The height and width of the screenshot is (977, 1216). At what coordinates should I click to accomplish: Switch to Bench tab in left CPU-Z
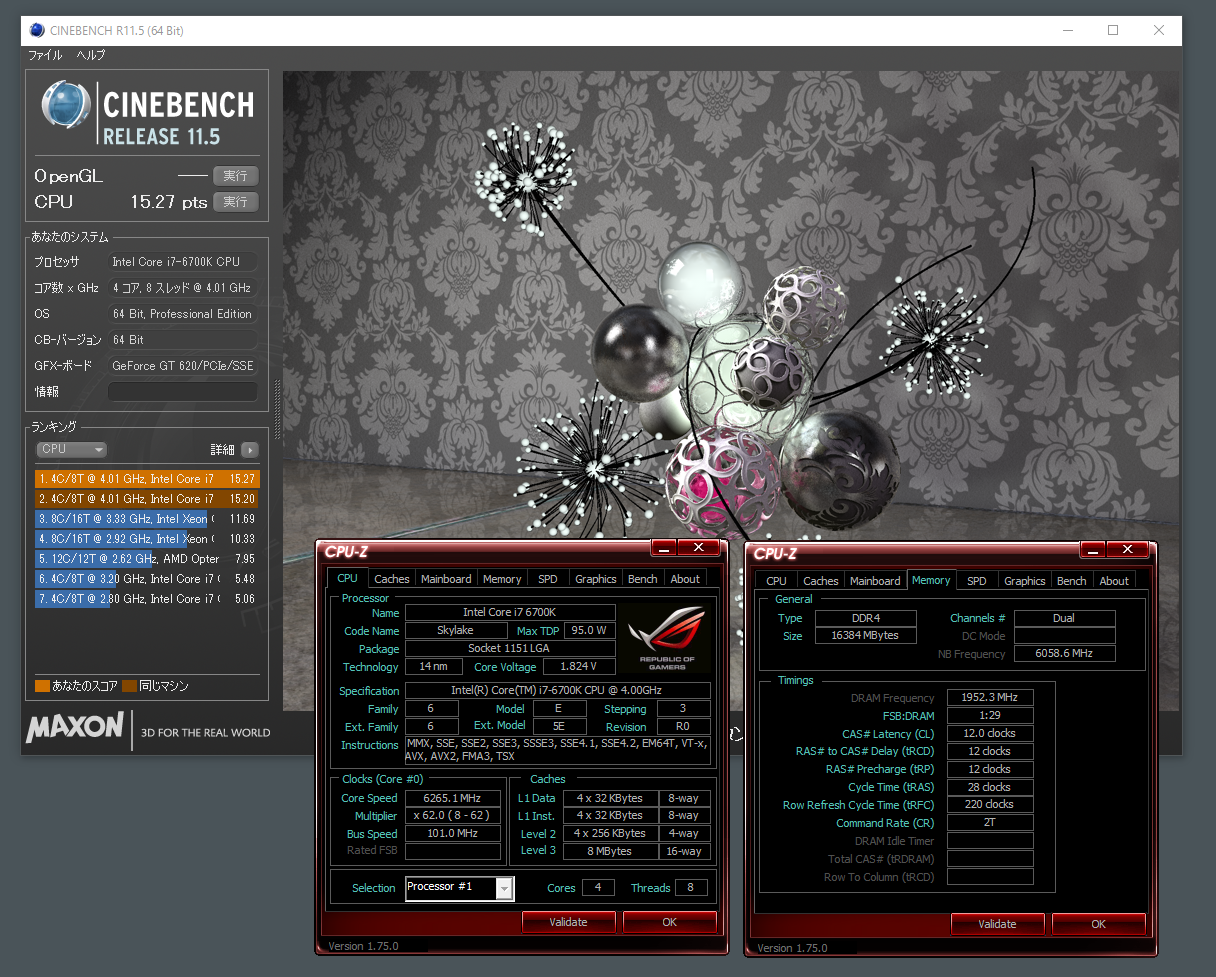tap(643, 579)
